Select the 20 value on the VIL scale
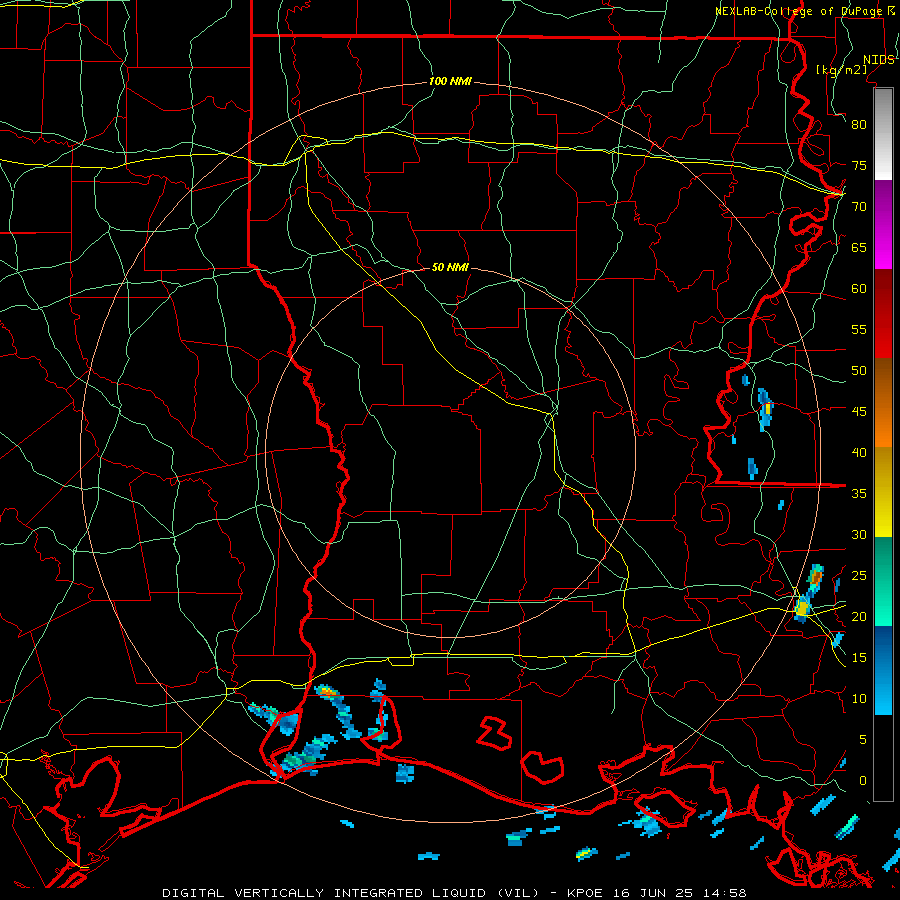The image size is (900, 900). (x=859, y=616)
